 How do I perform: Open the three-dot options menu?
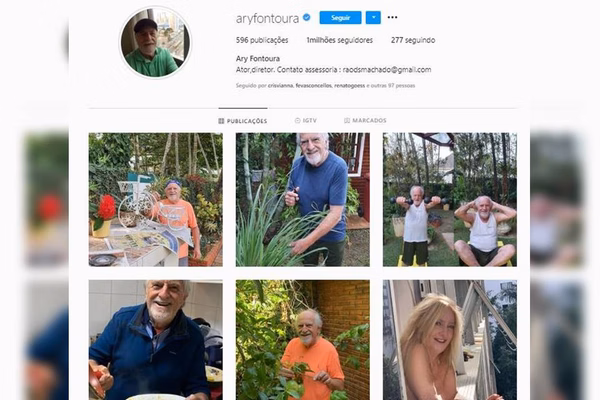[392, 17]
